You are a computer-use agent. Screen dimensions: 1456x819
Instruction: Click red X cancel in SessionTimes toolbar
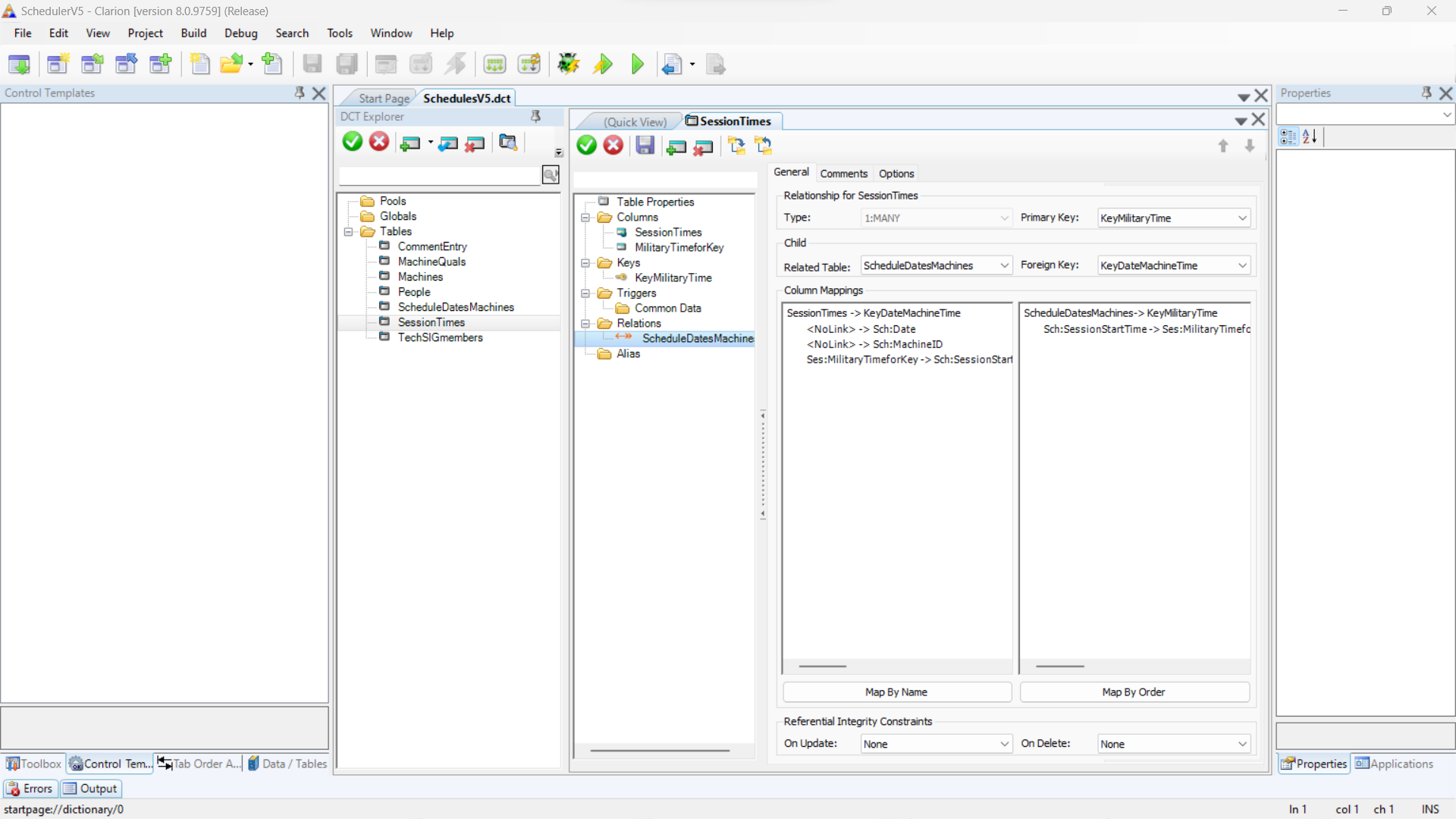pyautogui.click(x=613, y=146)
